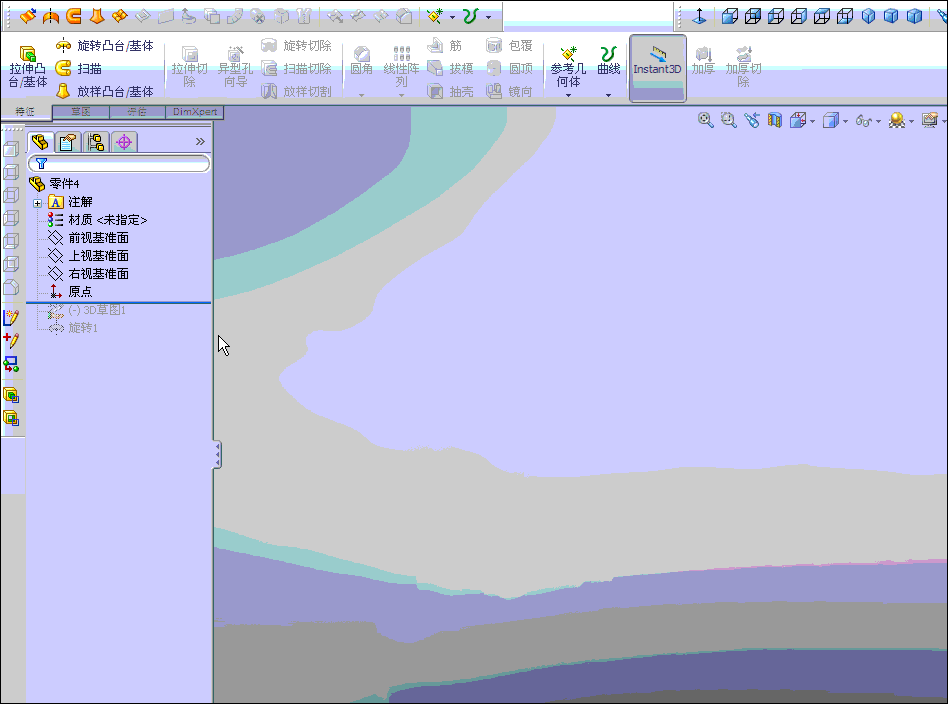This screenshot has width=948, height=704.
Task: Click the orange sweep icon in top toolbar
Action: click(74, 16)
